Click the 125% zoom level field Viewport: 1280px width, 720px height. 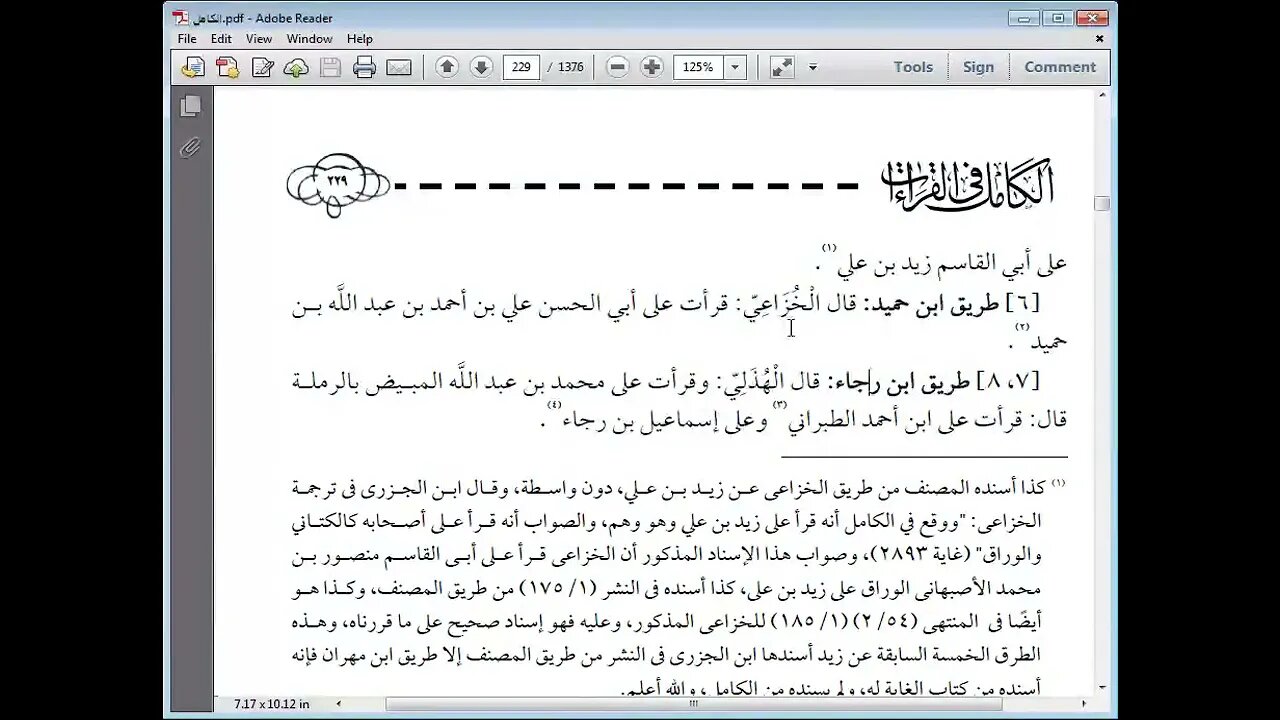(699, 67)
